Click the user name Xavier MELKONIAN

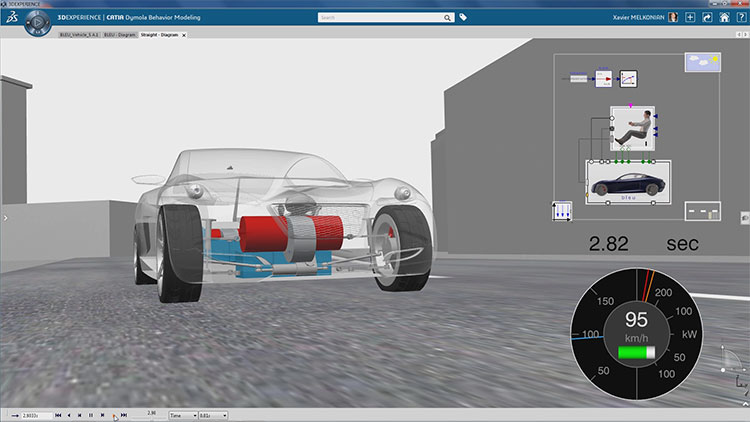tap(638, 17)
